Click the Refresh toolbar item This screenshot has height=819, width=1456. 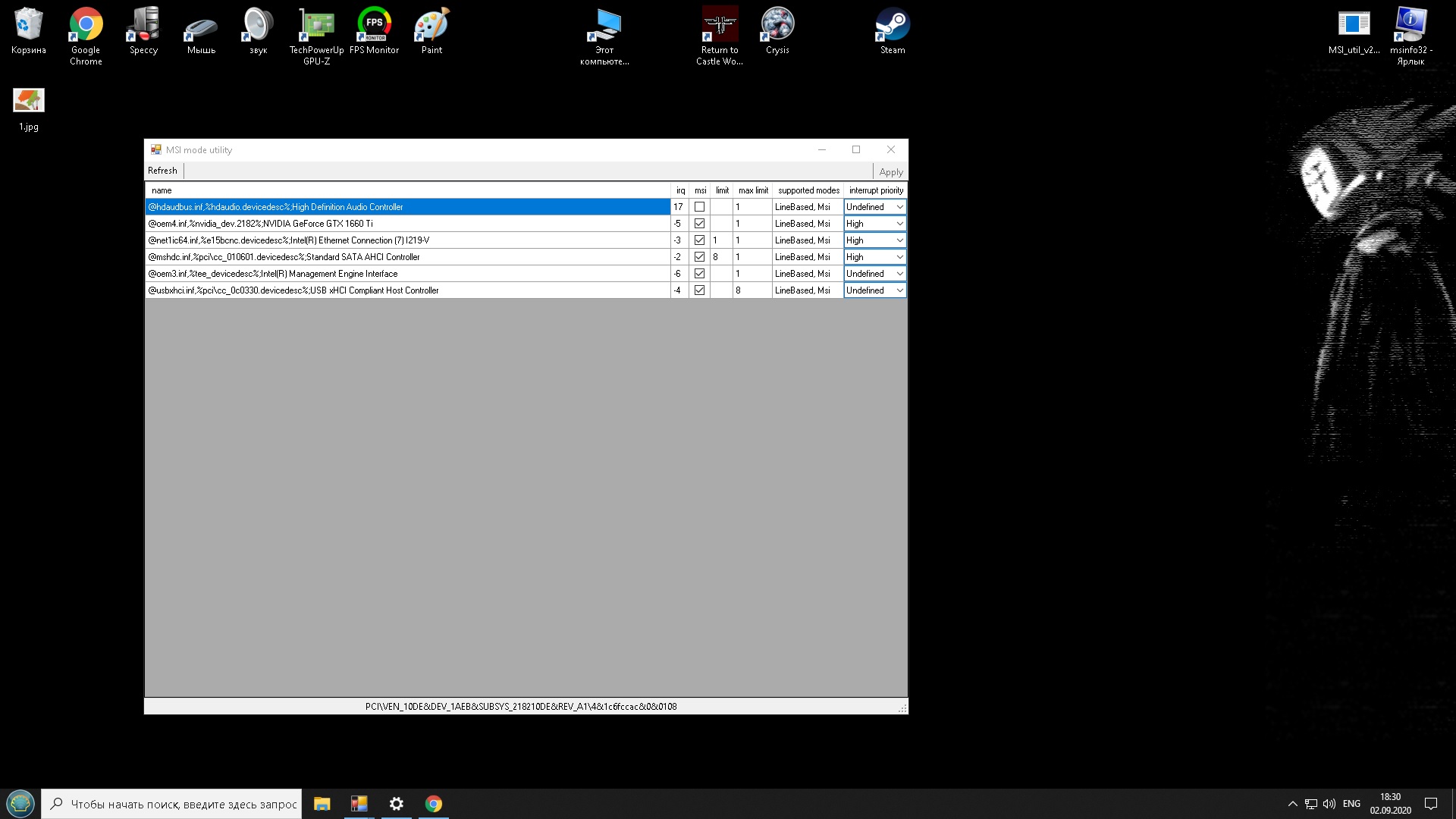(x=162, y=171)
